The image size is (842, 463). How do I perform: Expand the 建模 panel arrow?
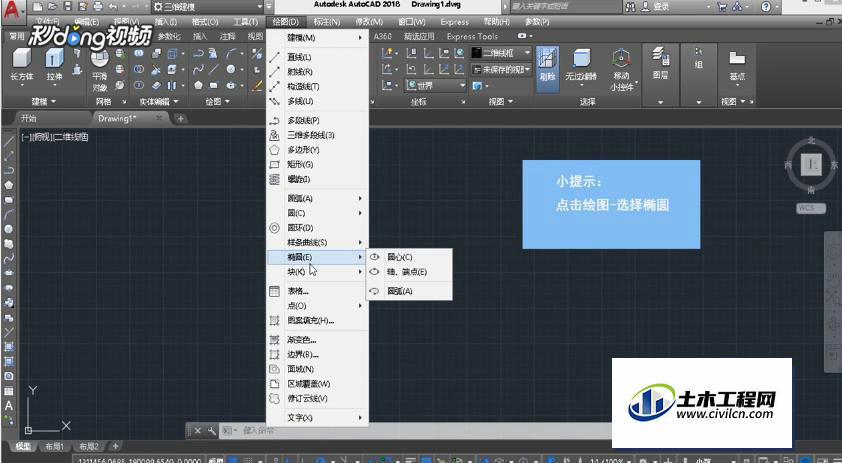[x=53, y=101]
